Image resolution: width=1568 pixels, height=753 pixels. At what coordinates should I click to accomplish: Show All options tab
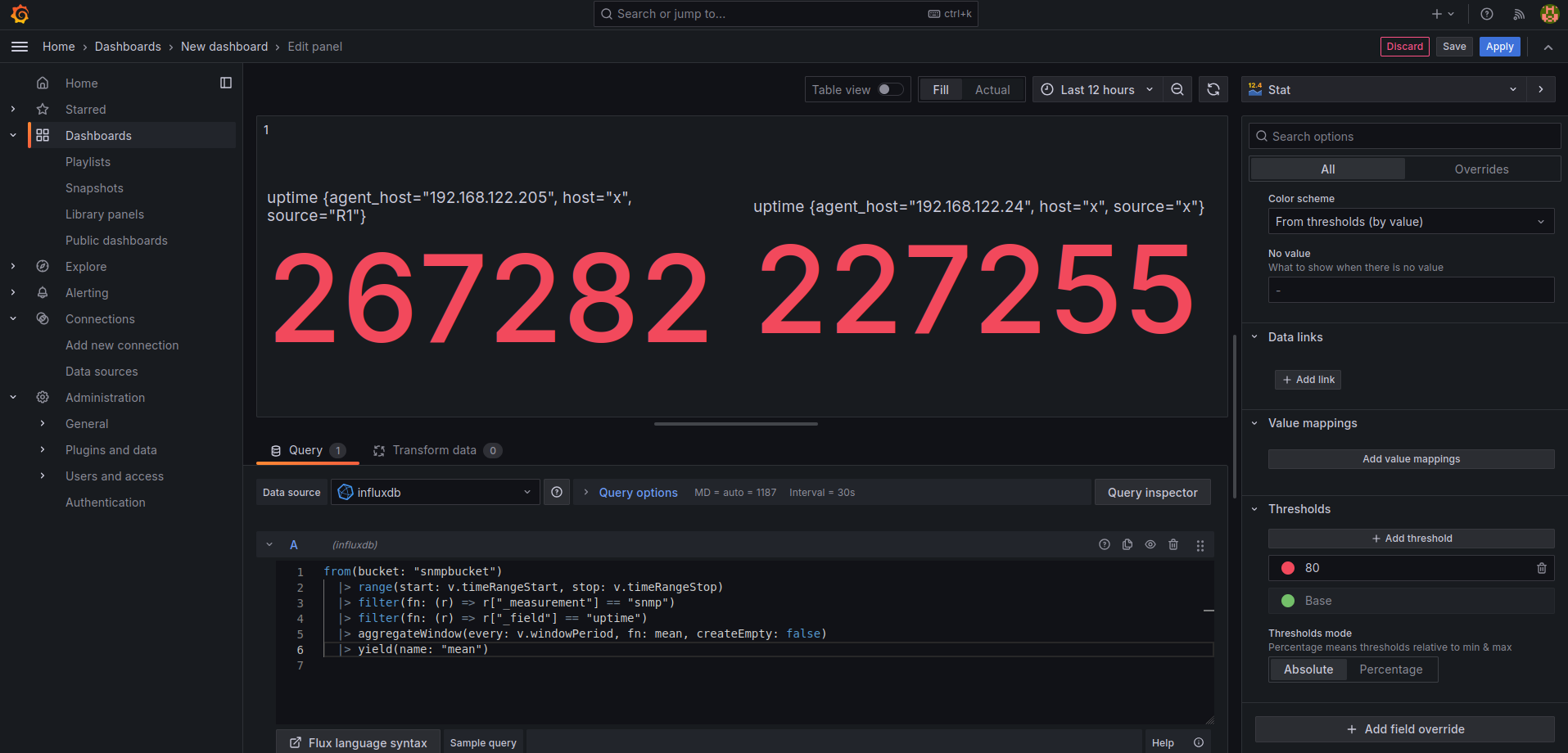click(x=1328, y=169)
